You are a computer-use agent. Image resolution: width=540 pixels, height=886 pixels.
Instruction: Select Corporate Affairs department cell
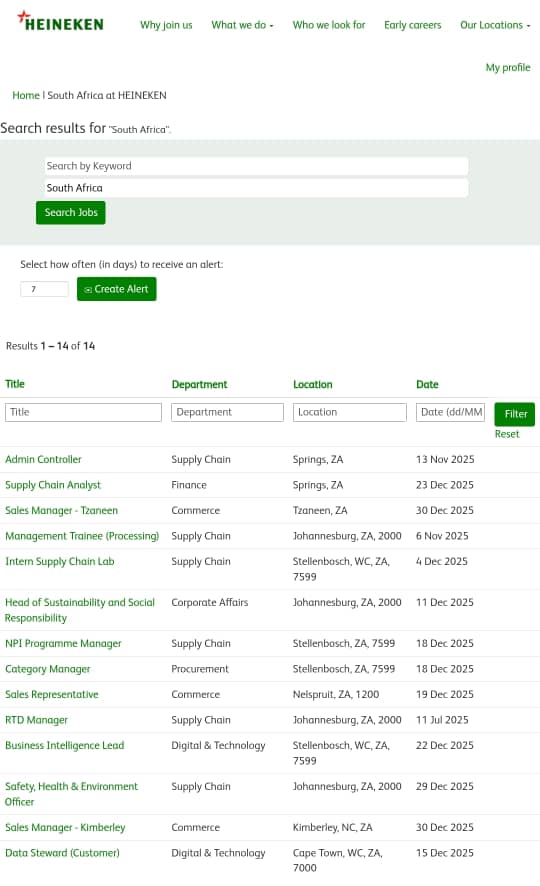tap(210, 603)
